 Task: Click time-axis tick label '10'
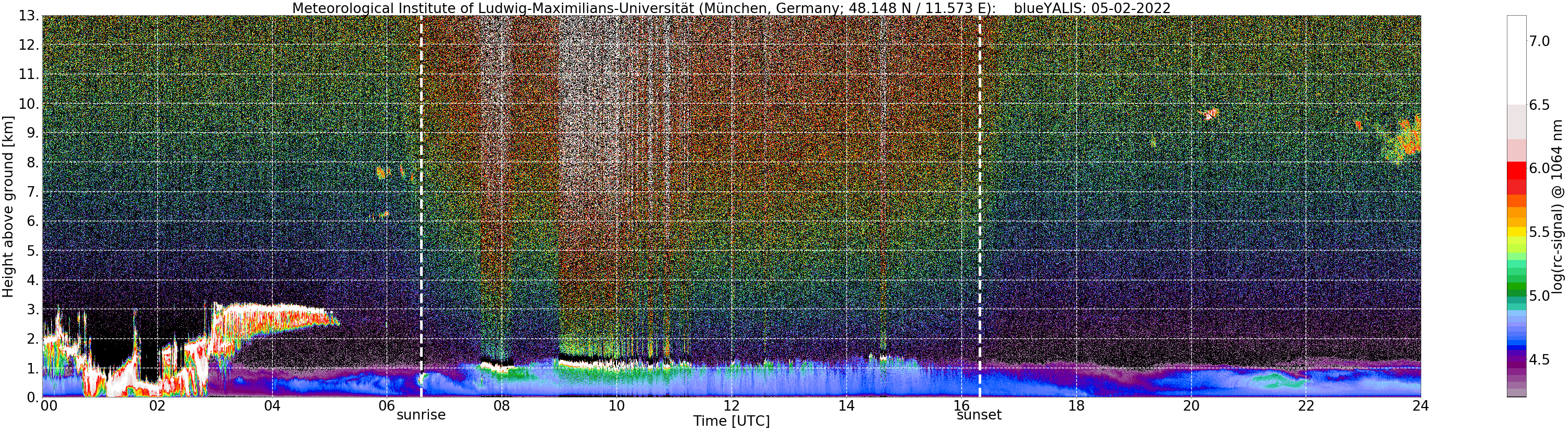coord(617,406)
